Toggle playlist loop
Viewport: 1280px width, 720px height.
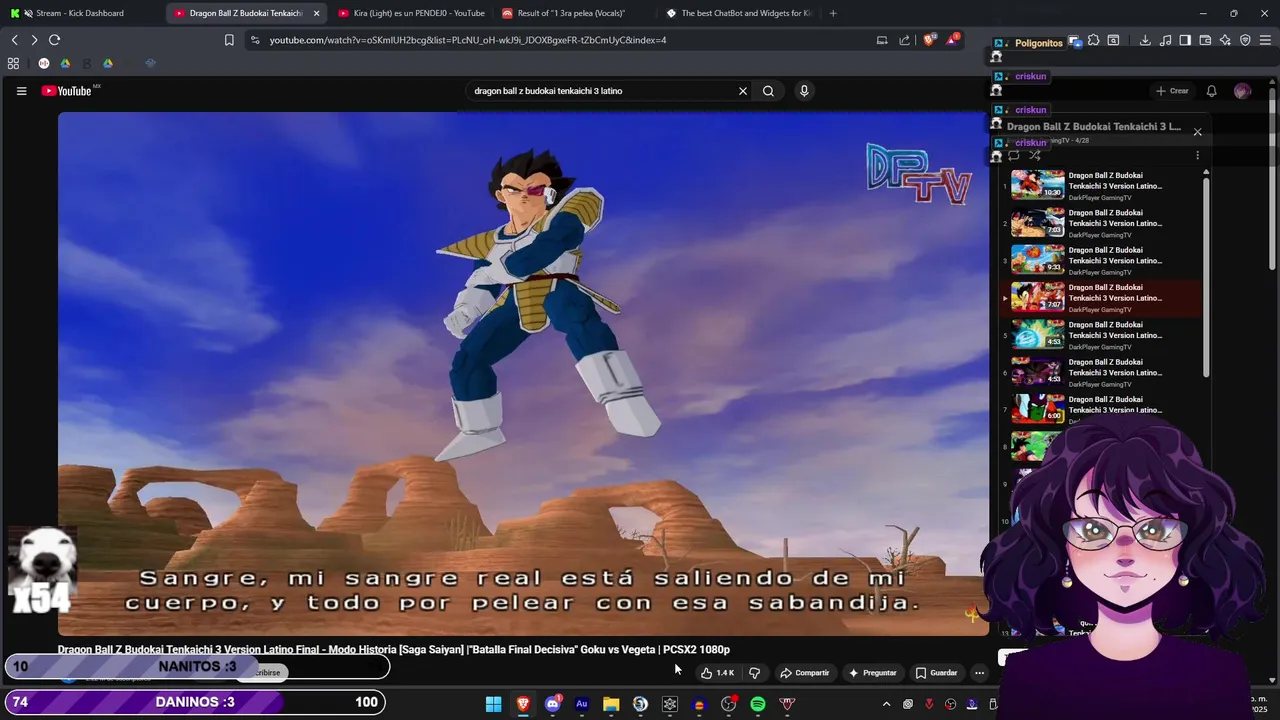click(x=1014, y=155)
